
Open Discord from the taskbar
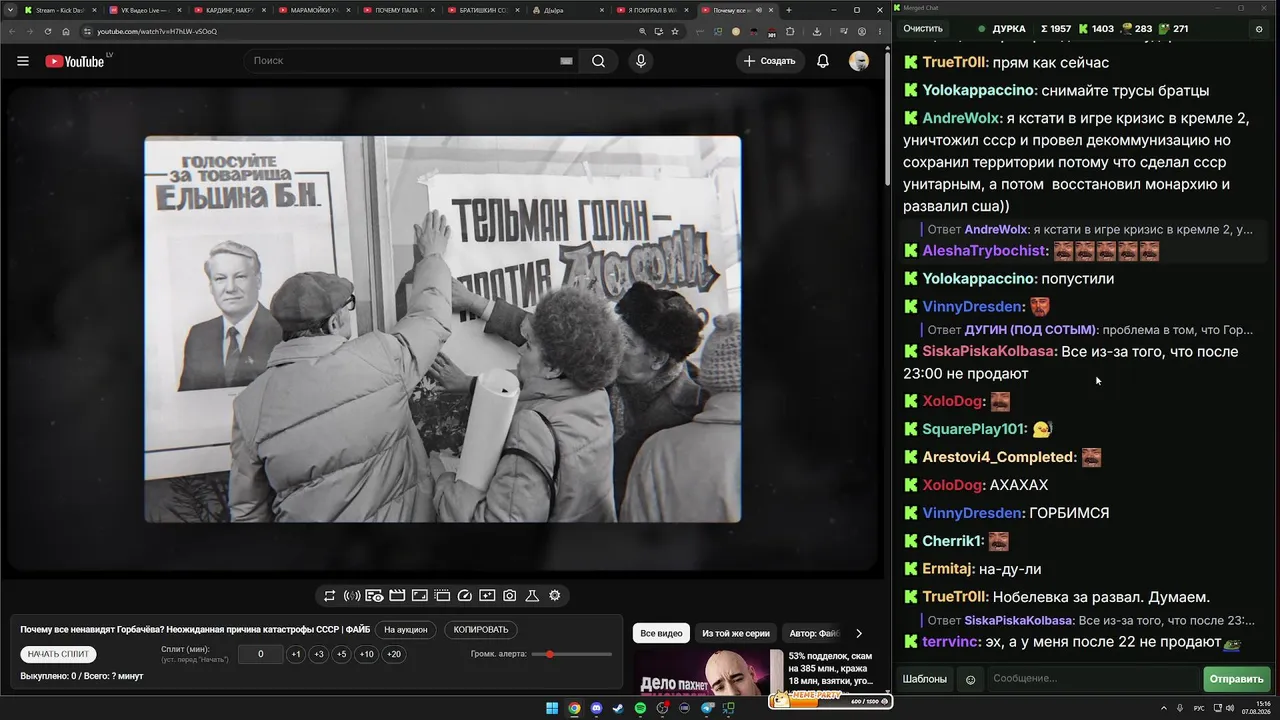click(596, 708)
